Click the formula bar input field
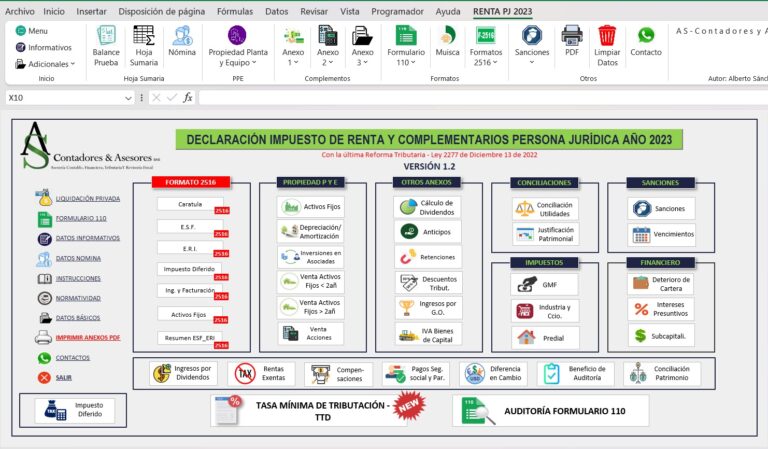 click(x=483, y=98)
